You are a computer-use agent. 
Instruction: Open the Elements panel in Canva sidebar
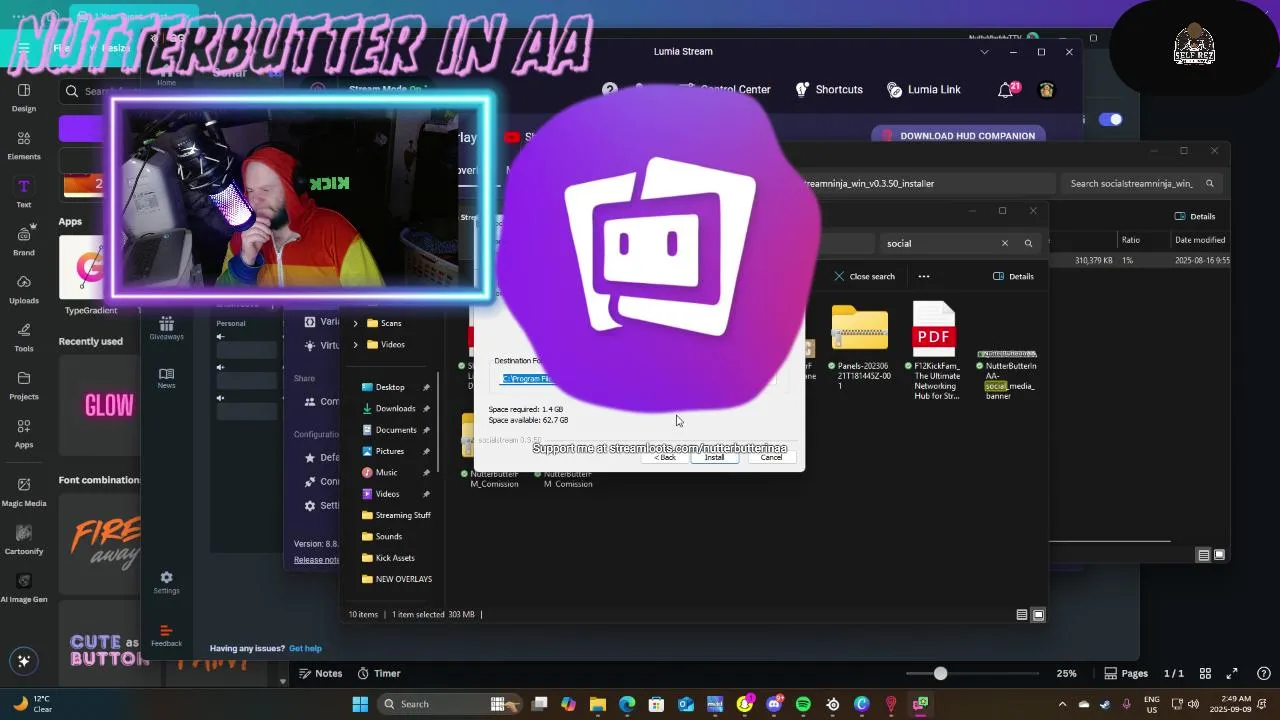24,145
